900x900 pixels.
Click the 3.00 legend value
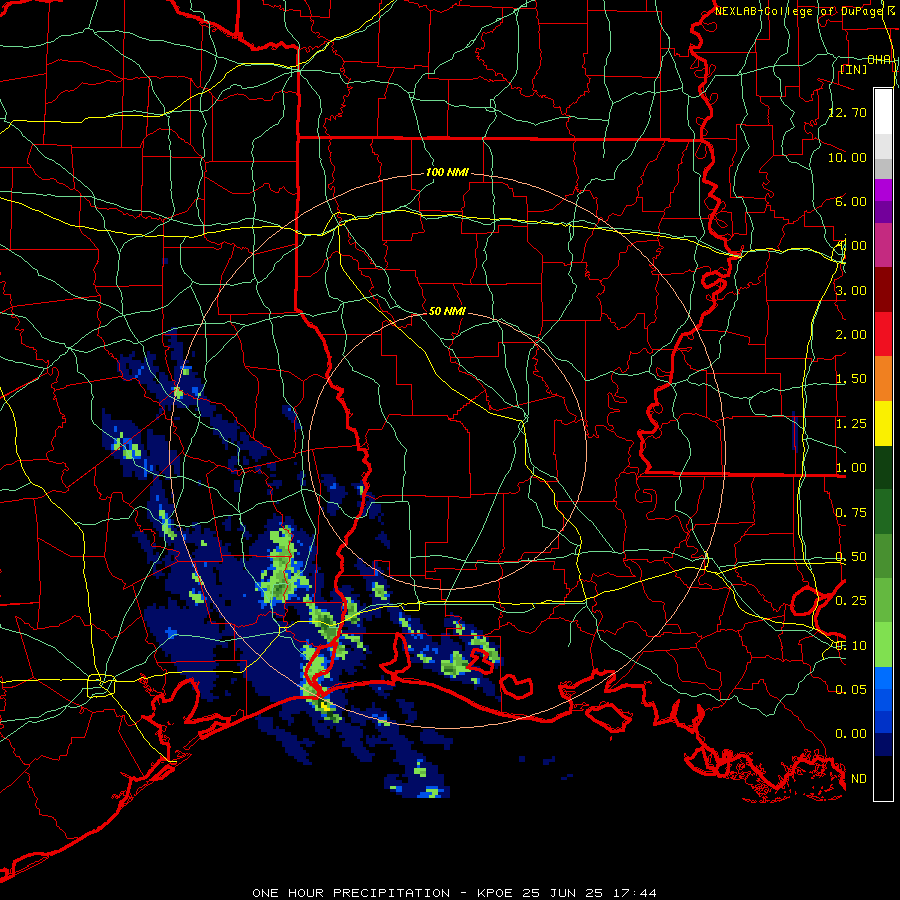click(851, 290)
